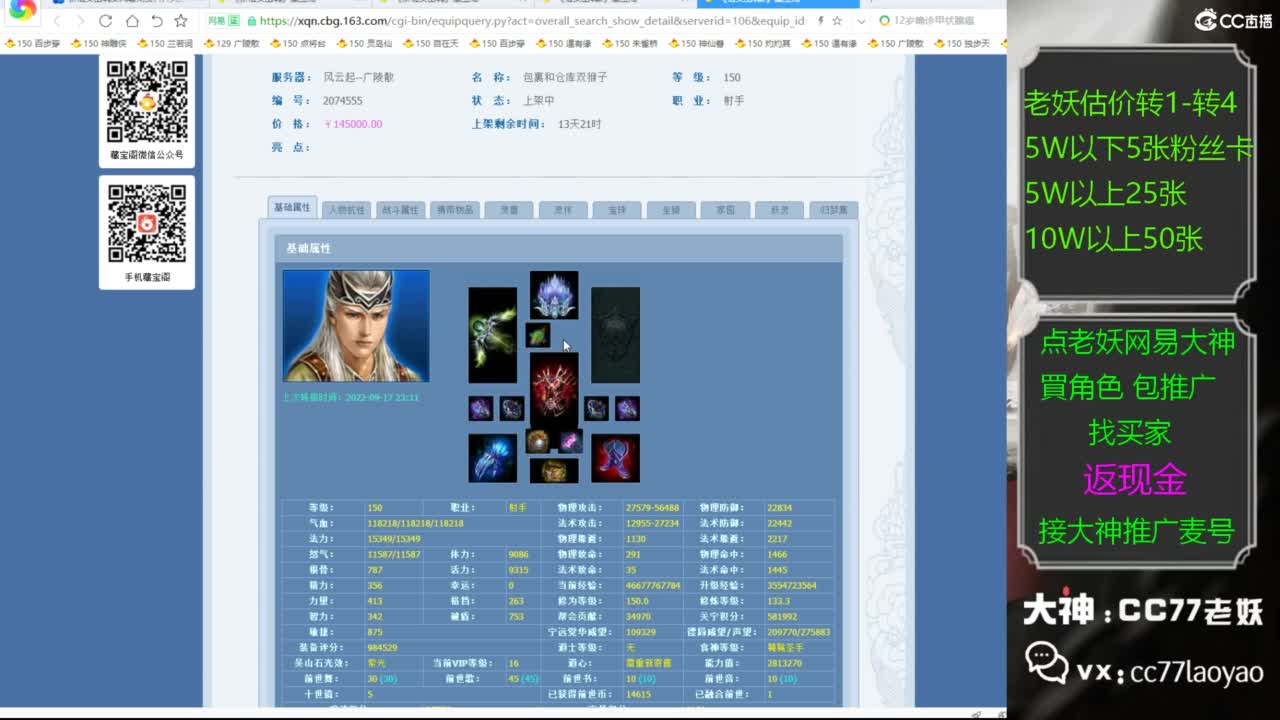Open the 150 自在天 bookmark

point(431,43)
